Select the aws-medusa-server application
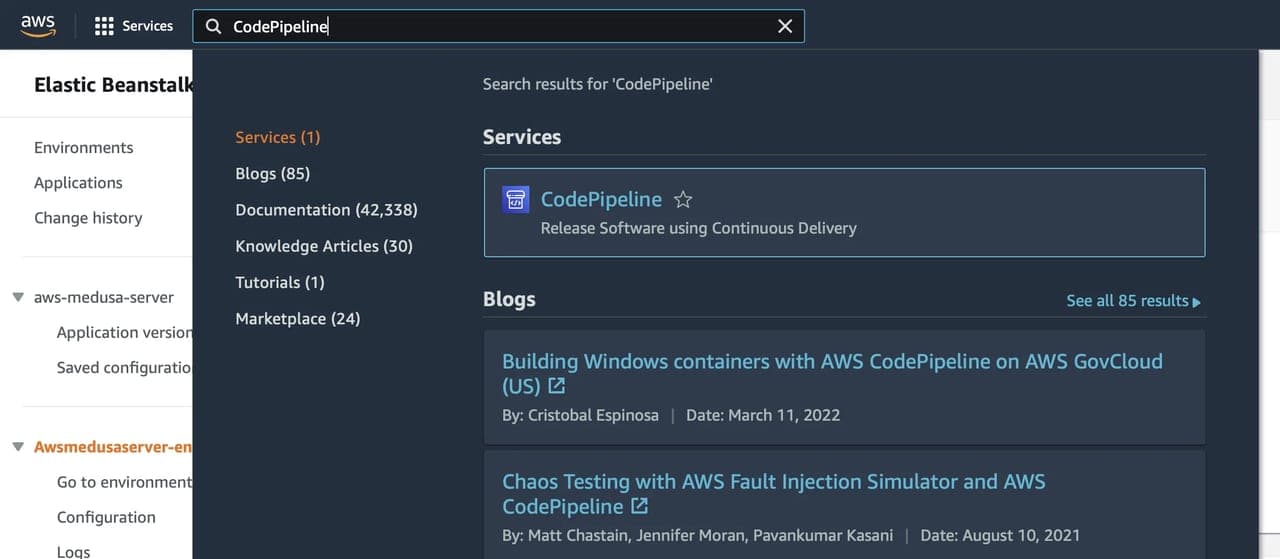1280x559 pixels. click(x=104, y=297)
